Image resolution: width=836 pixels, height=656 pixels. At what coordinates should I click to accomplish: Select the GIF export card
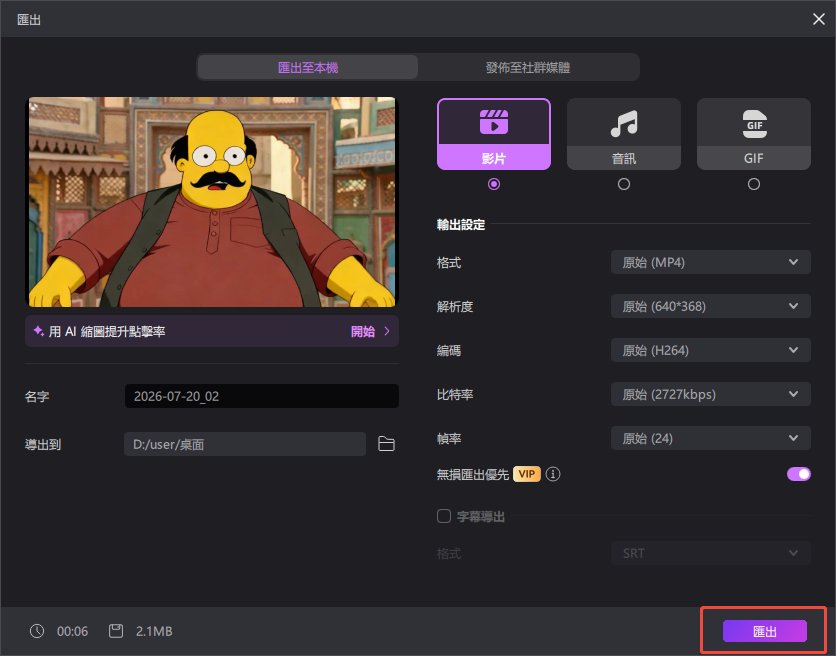click(x=754, y=134)
